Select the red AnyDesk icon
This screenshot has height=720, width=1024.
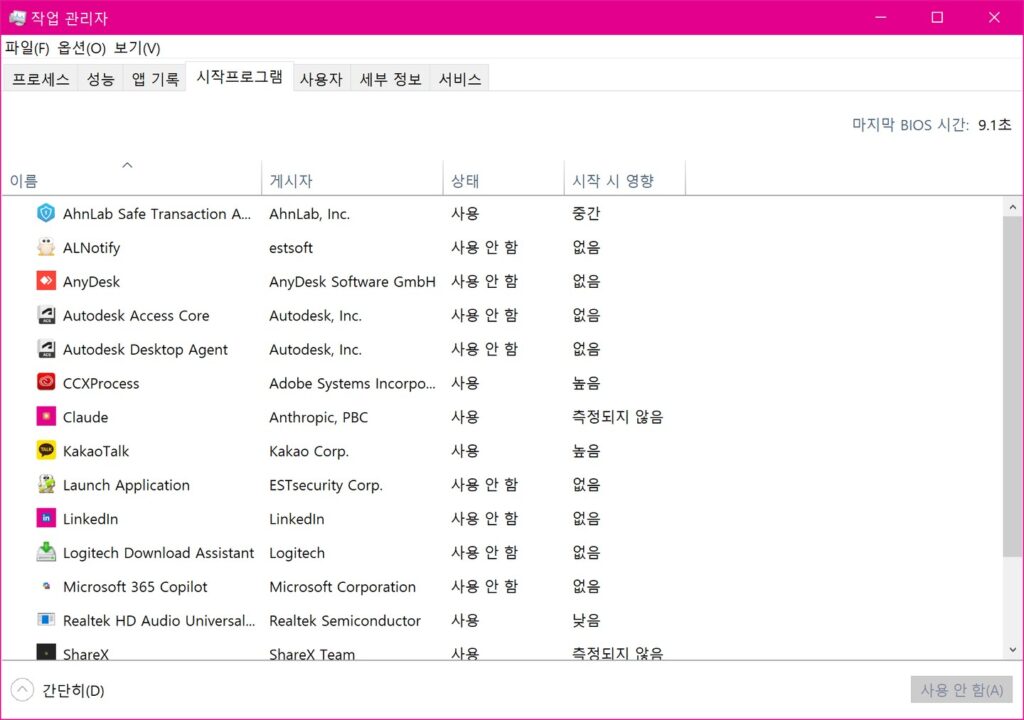pyautogui.click(x=46, y=281)
